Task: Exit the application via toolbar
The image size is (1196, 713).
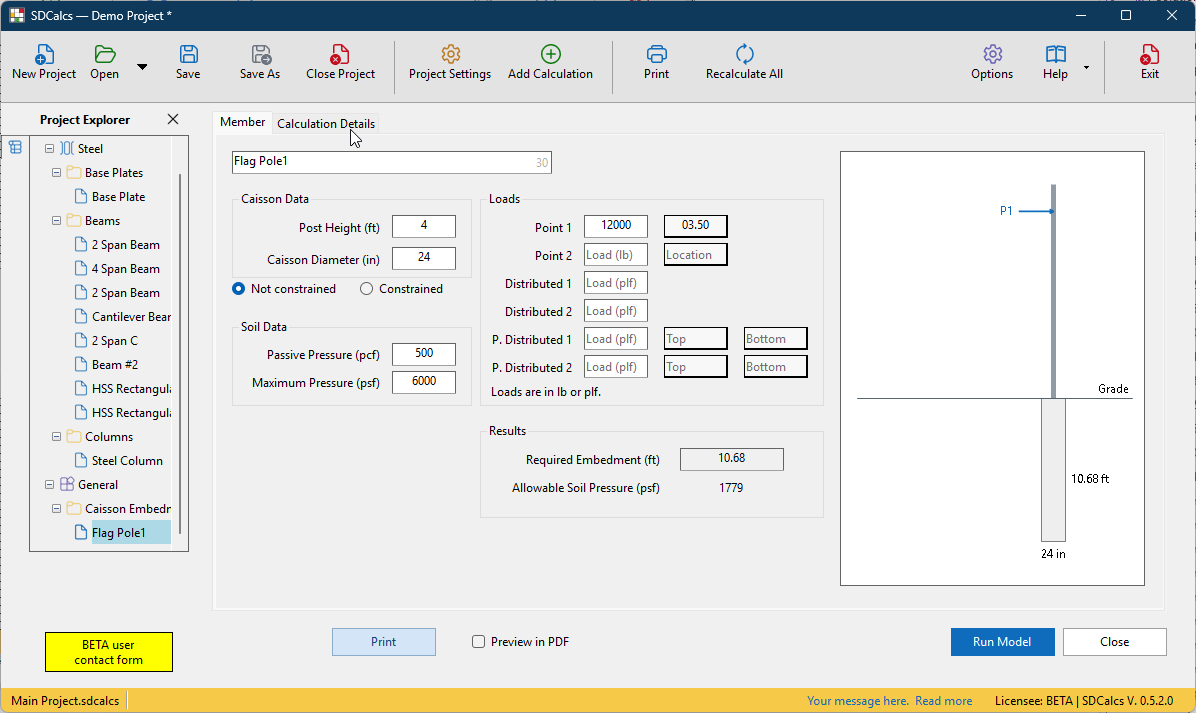Action: click(x=1149, y=63)
